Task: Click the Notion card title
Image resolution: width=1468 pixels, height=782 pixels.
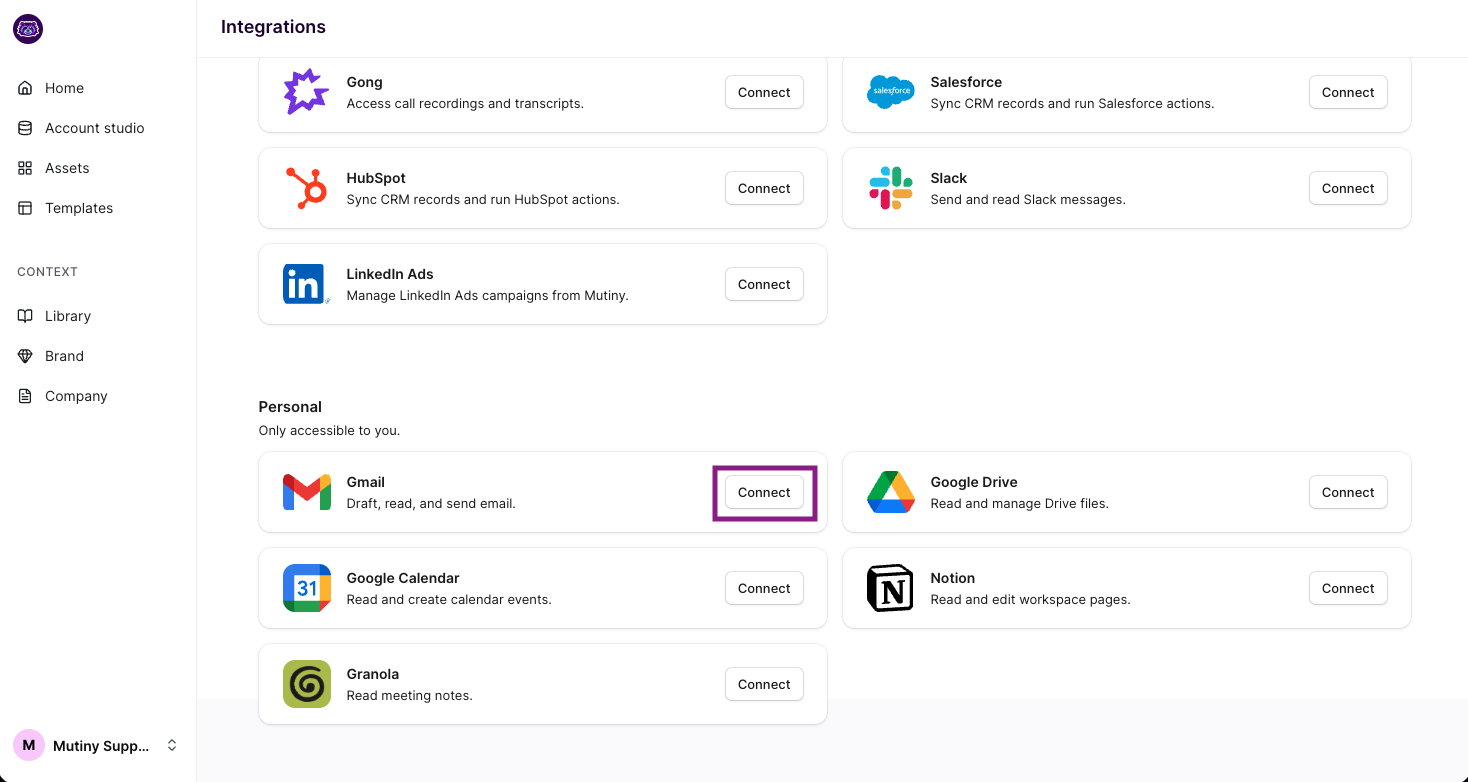Action: [953, 578]
